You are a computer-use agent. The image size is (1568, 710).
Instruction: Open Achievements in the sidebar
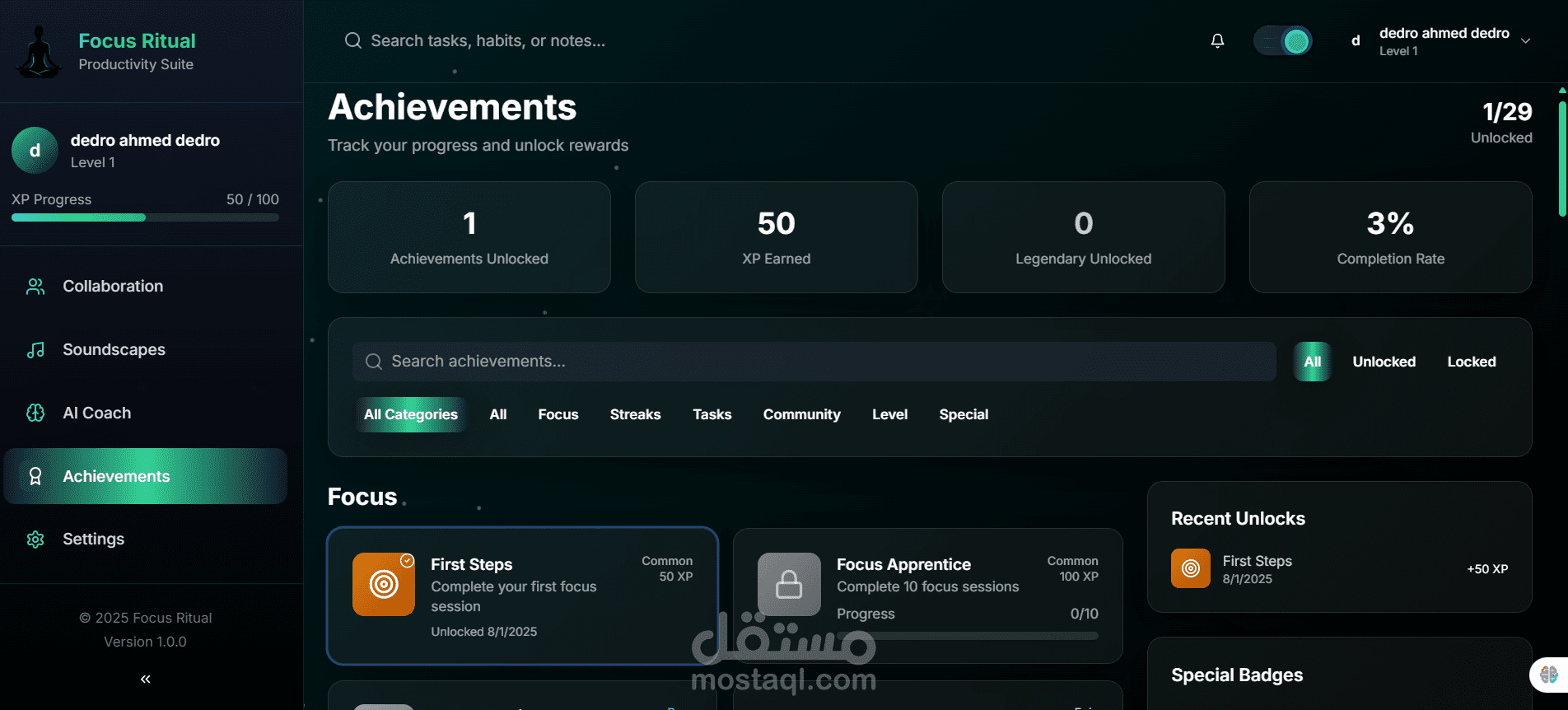[x=145, y=476]
